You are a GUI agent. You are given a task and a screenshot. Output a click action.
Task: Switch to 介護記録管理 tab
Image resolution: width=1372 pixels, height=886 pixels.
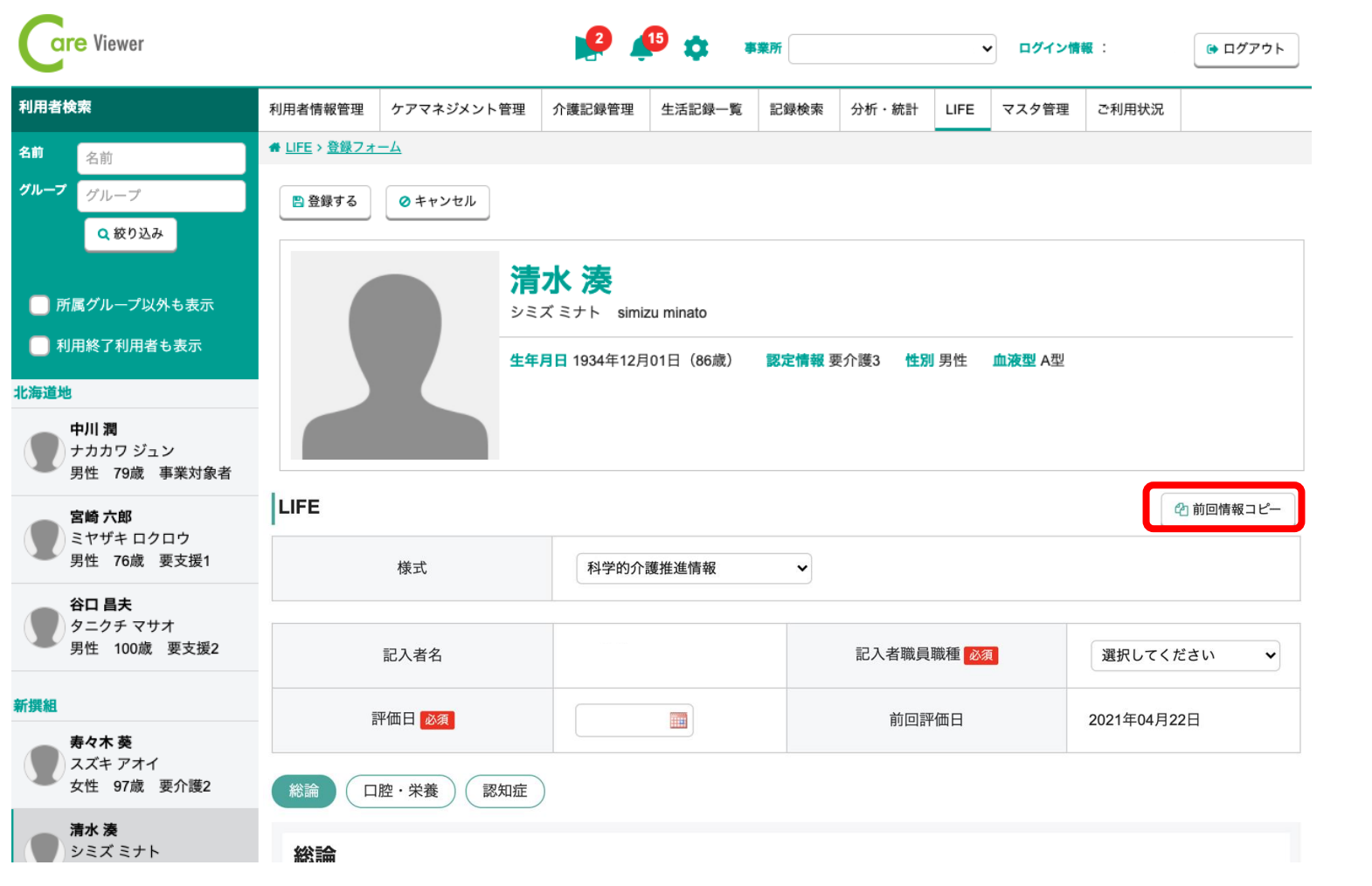[593, 109]
